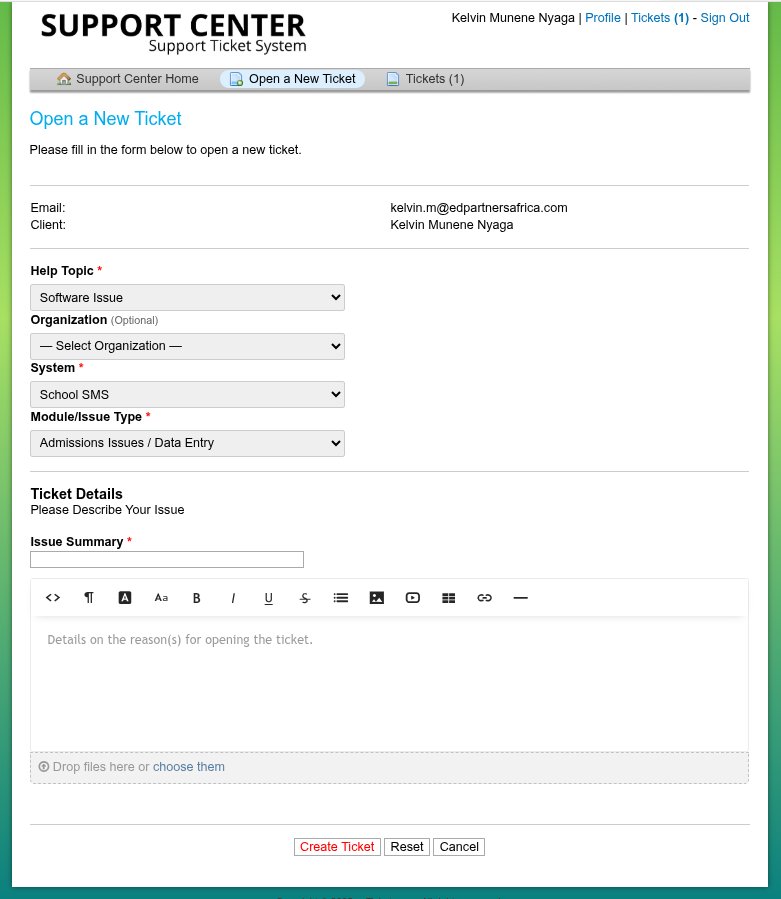Open the Help Topic dropdown

tap(188, 298)
